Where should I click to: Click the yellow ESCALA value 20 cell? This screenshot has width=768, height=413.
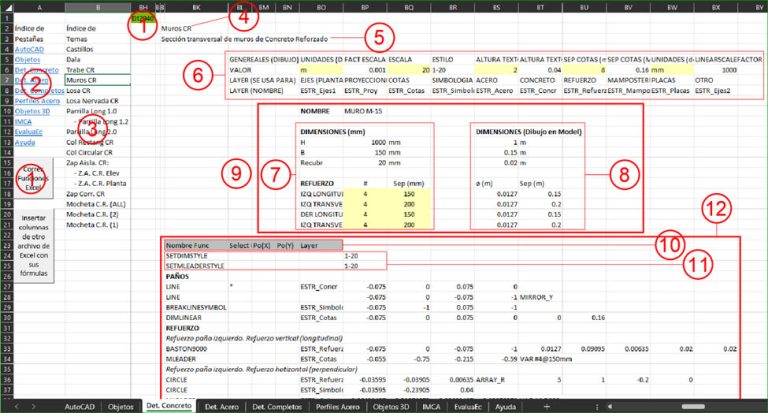pyautogui.click(x=409, y=70)
